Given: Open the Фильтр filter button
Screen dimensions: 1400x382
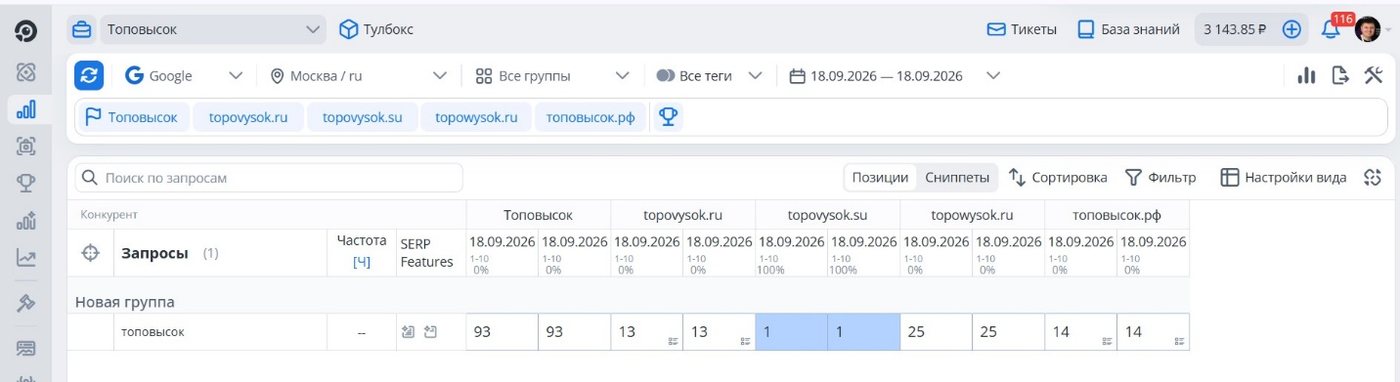Looking at the screenshot, I should tap(1160, 177).
